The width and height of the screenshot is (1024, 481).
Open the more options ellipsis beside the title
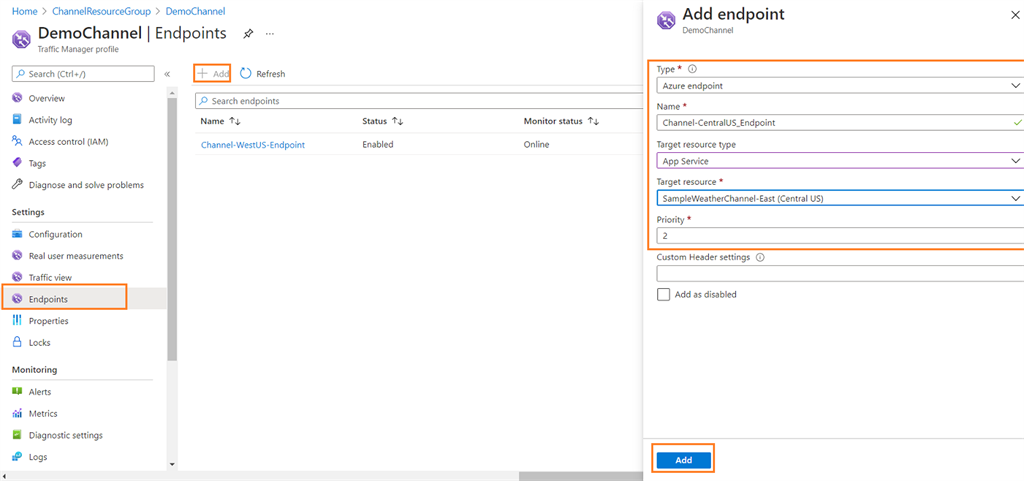point(270,33)
